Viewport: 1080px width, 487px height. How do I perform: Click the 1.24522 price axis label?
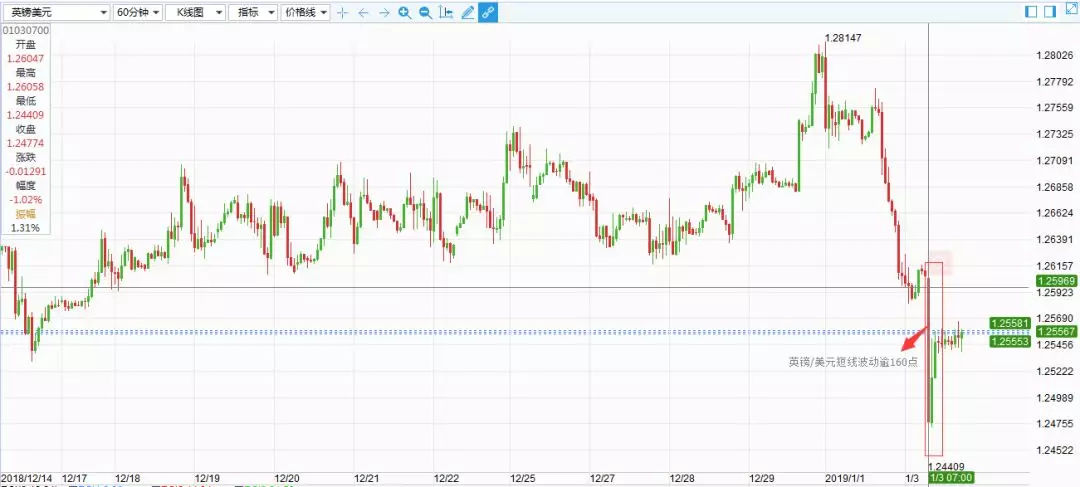[1055, 450]
